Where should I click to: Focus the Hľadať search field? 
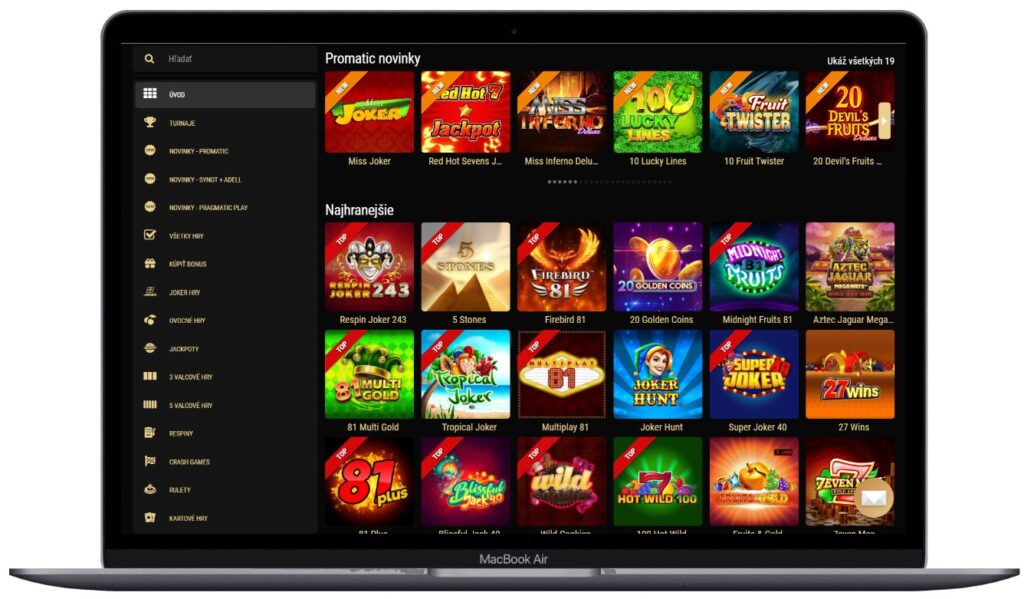pyautogui.click(x=225, y=59)
